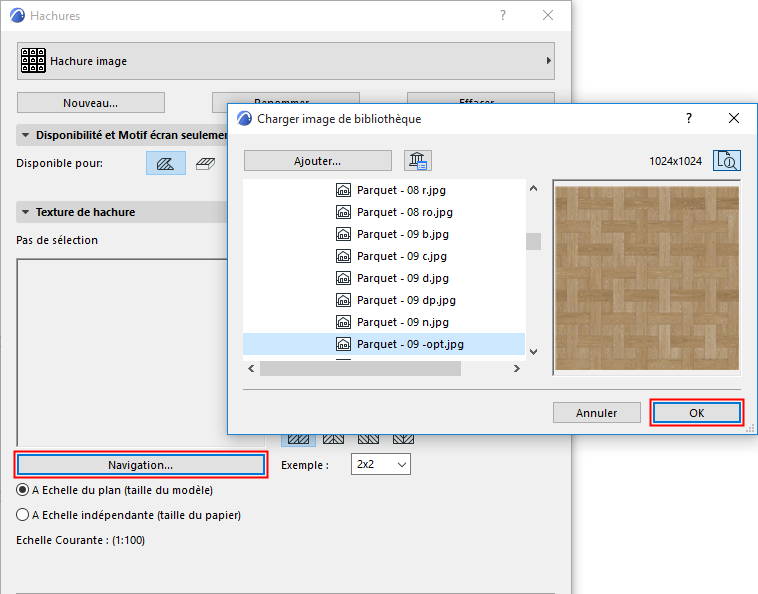Click the Hachure image grid icon
Screen dimensions: 758x594
pos(33,60)
